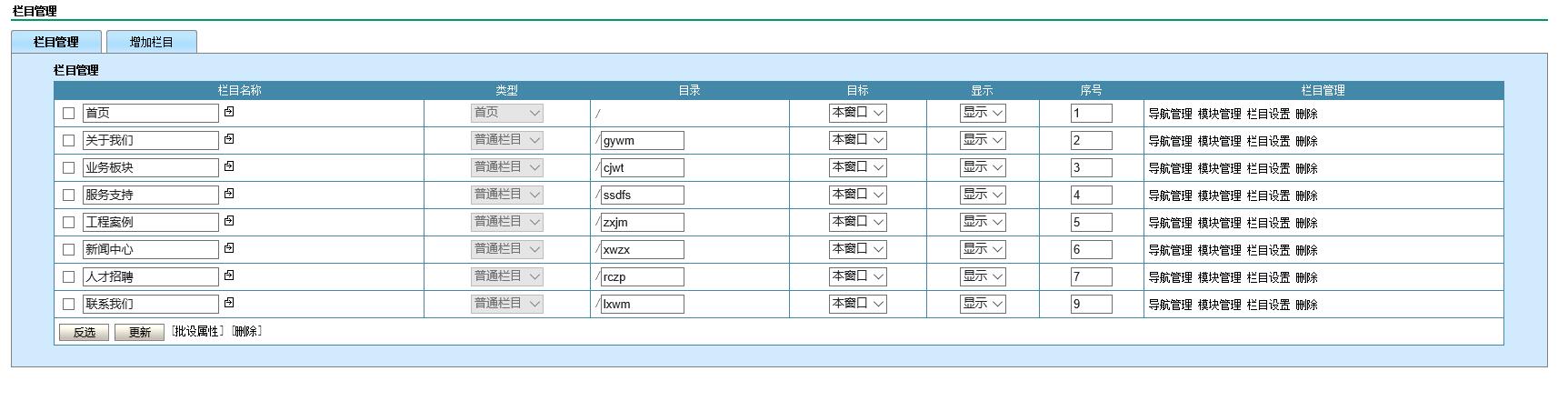Click the 栏目名称 column header
The height and width of the screenshot is (411, 1568).
pyautogui.click(x=240, y=90)
